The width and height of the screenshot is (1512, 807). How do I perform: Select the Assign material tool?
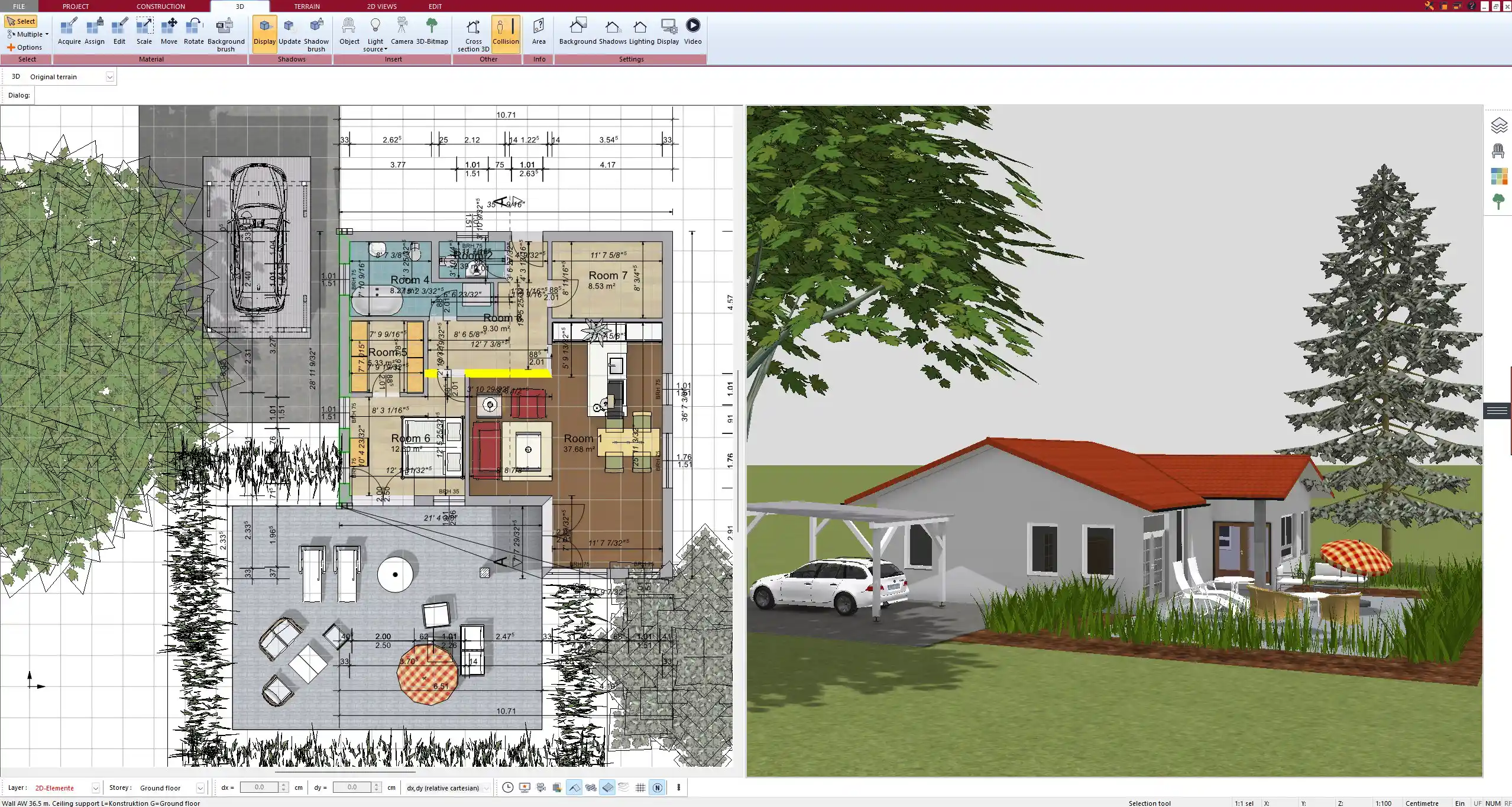click(95, 32)
